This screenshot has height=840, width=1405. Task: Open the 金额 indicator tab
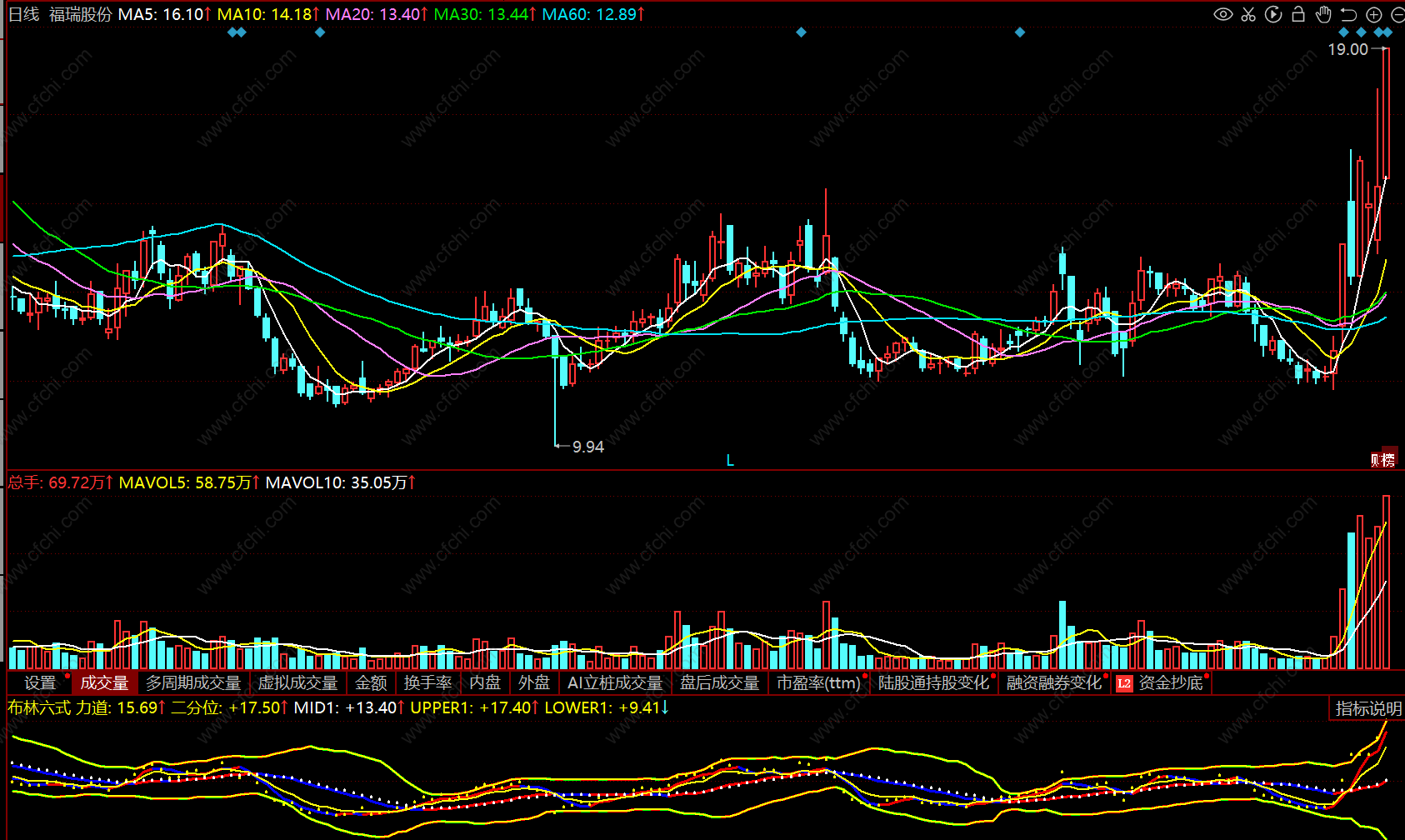tap(371, 683)
